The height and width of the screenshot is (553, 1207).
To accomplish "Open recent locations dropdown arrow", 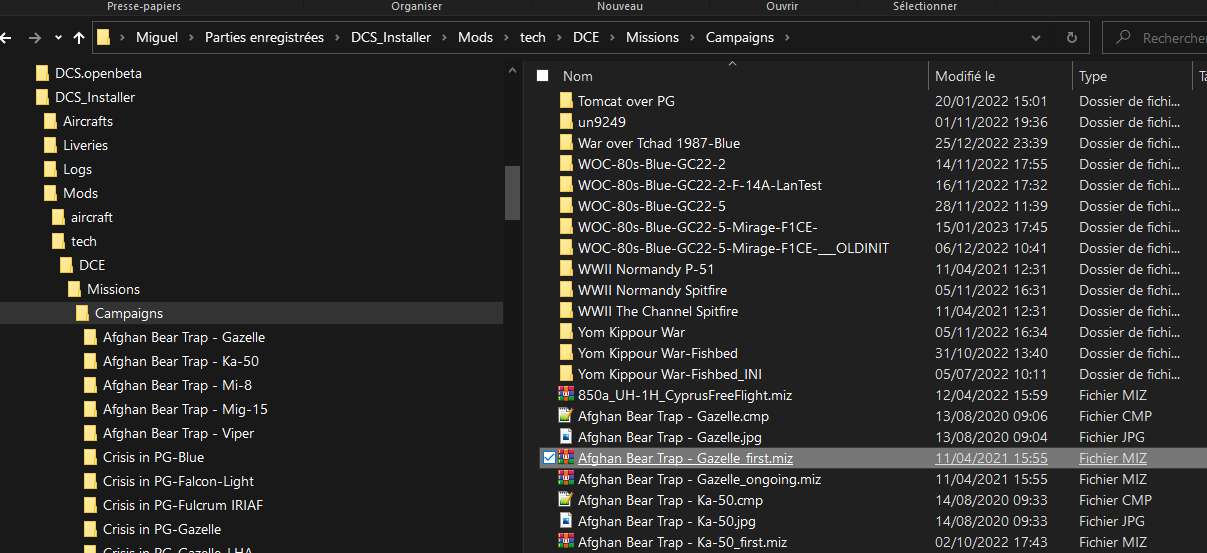I will (x=57, y=38).
